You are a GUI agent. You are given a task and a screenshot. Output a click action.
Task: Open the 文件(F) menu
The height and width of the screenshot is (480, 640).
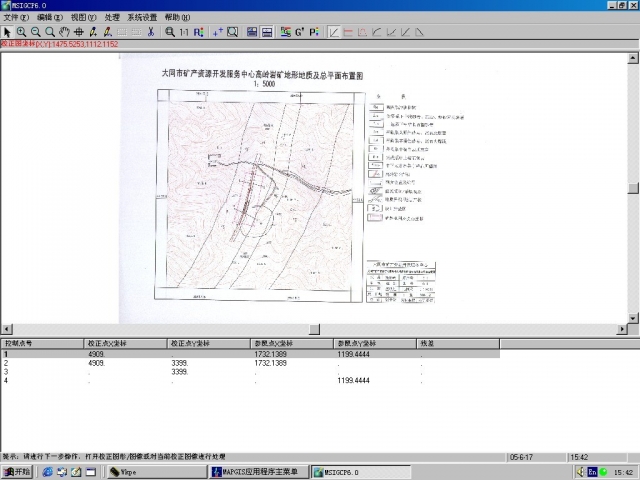click(16, 18)
